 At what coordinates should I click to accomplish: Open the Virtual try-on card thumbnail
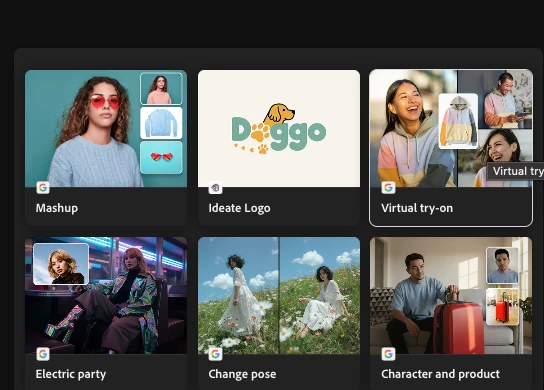click(x=451, y=128)
